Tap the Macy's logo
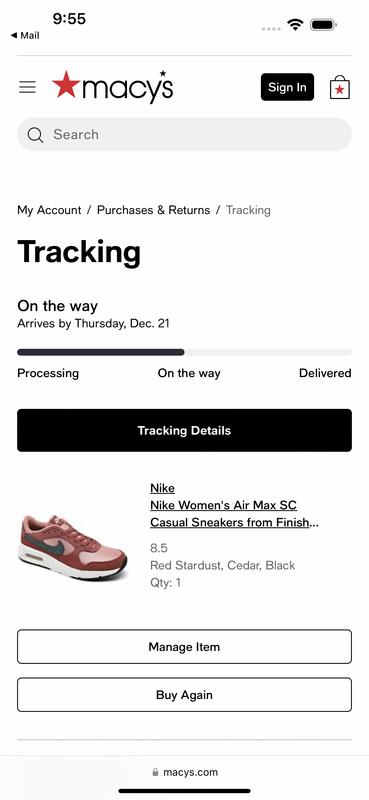Image resolution: width=369 pixels, height=800 pixels. [113, 87]
